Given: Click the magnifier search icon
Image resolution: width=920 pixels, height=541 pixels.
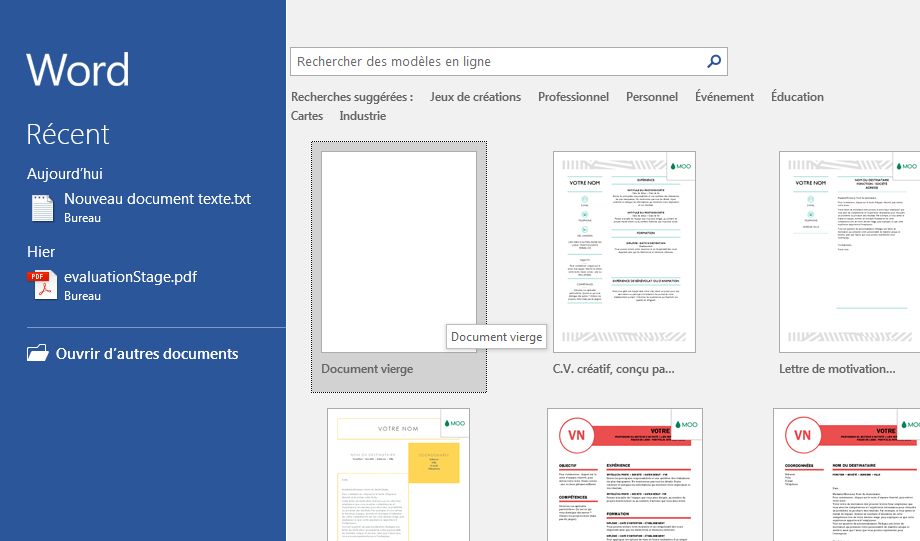Looking at the screenshot, I should [713, 61].
